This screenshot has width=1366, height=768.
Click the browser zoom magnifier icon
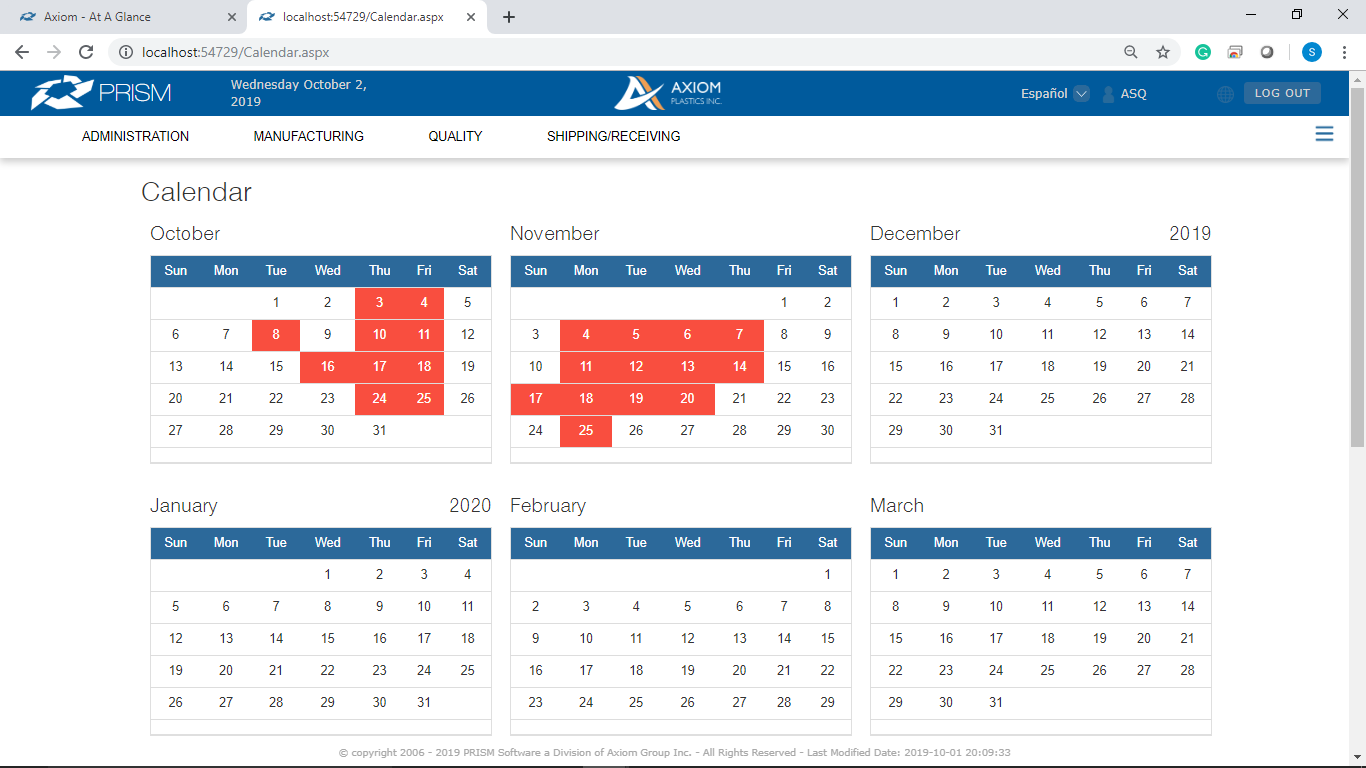[1131, 52]
